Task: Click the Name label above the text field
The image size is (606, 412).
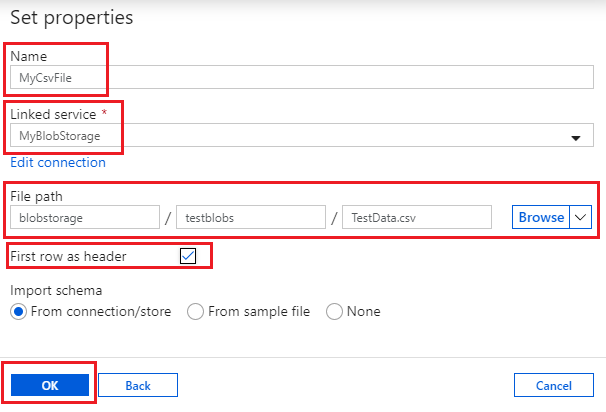Action: pos(28,57)
